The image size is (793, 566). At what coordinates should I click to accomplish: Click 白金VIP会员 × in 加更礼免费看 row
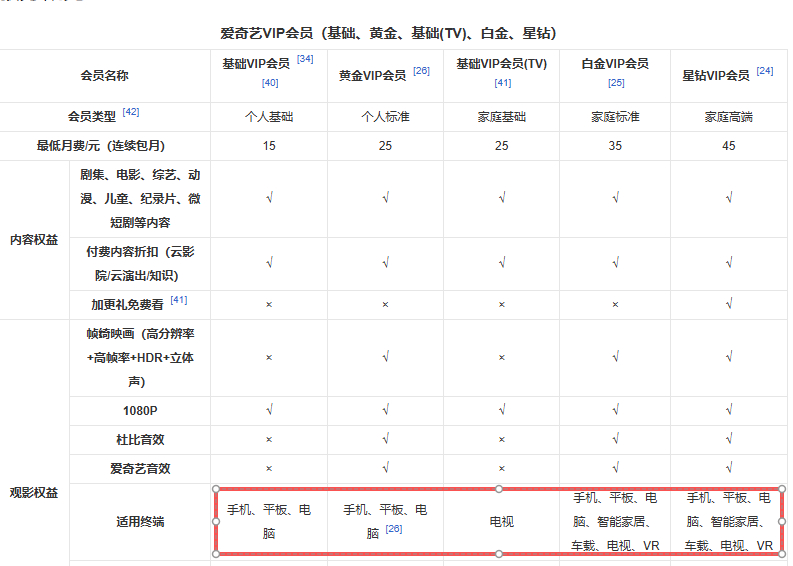pyautogui.click(x=615, y=304)
